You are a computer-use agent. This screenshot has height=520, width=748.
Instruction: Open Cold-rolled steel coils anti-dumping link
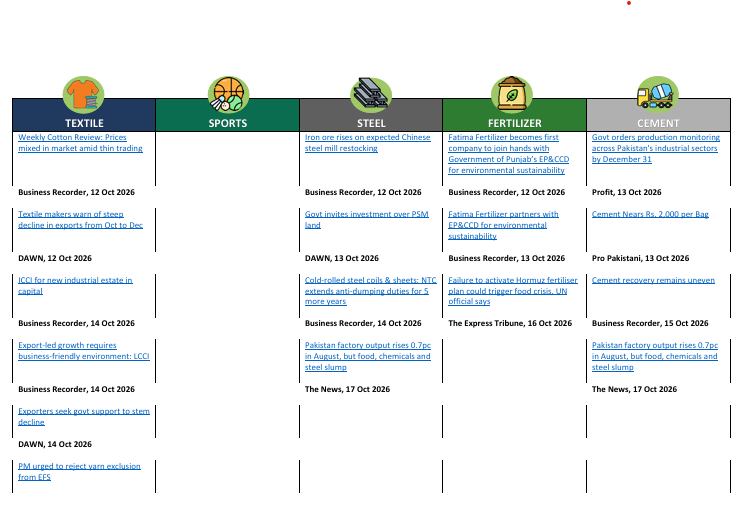(370, 291)
